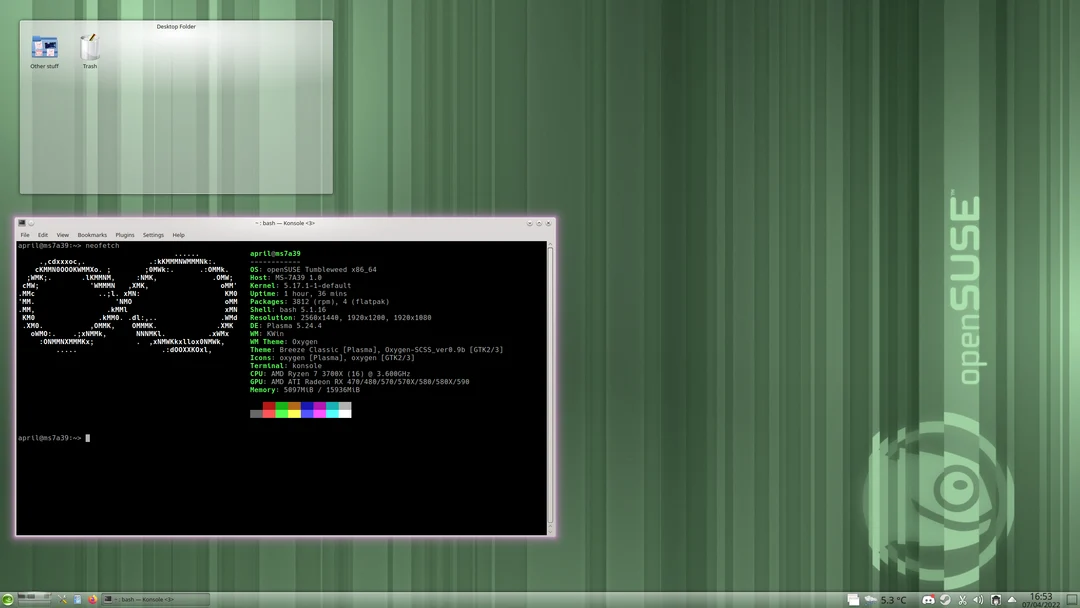Open the Plugins menu in Konsole
The height and width of the screenshot is (608, 1080).
(124, 234)
